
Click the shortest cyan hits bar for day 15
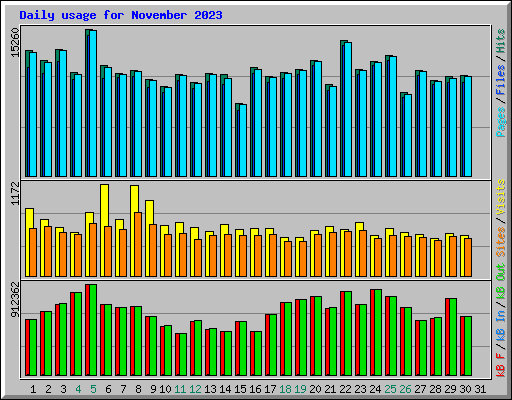[x=243, y=140]
